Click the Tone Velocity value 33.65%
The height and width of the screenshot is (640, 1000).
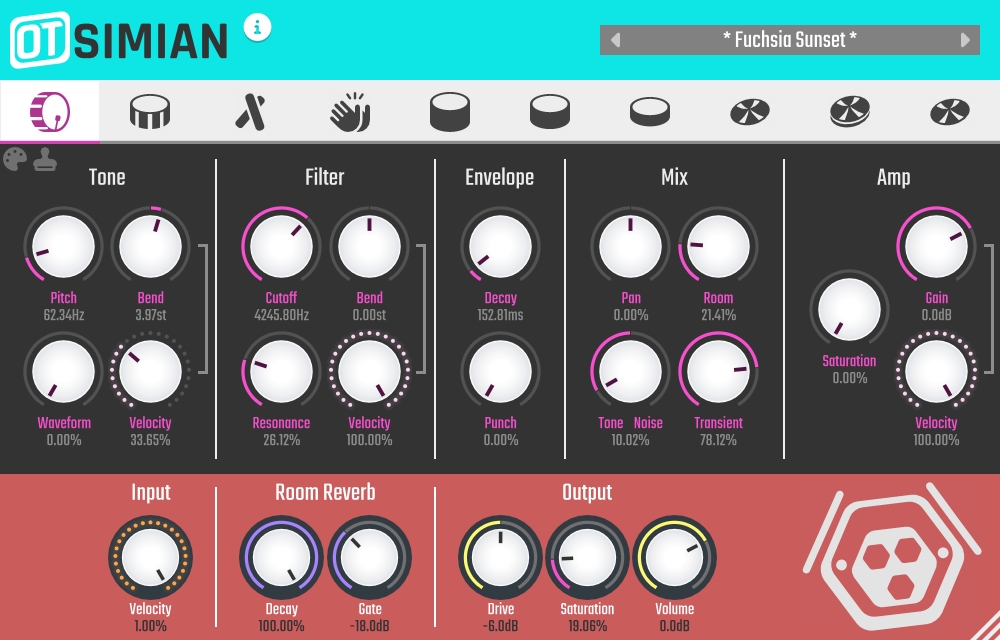pos(151,440)
